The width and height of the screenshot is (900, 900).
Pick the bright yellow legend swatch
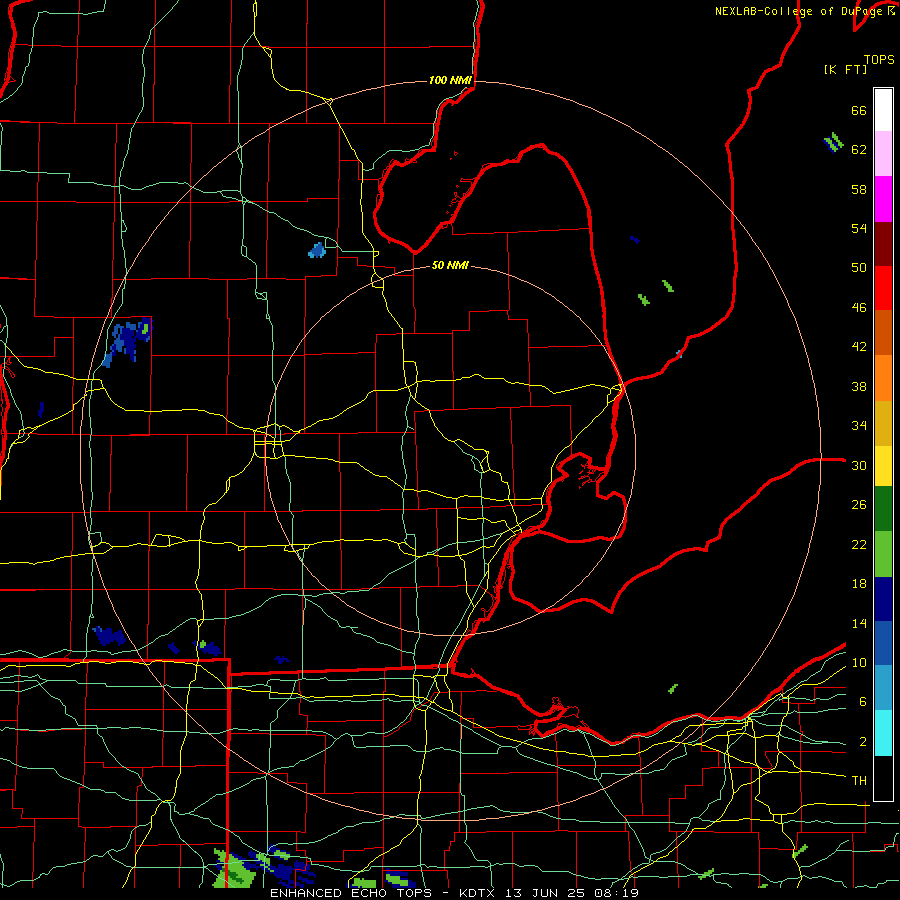click(x=883, y=465)
